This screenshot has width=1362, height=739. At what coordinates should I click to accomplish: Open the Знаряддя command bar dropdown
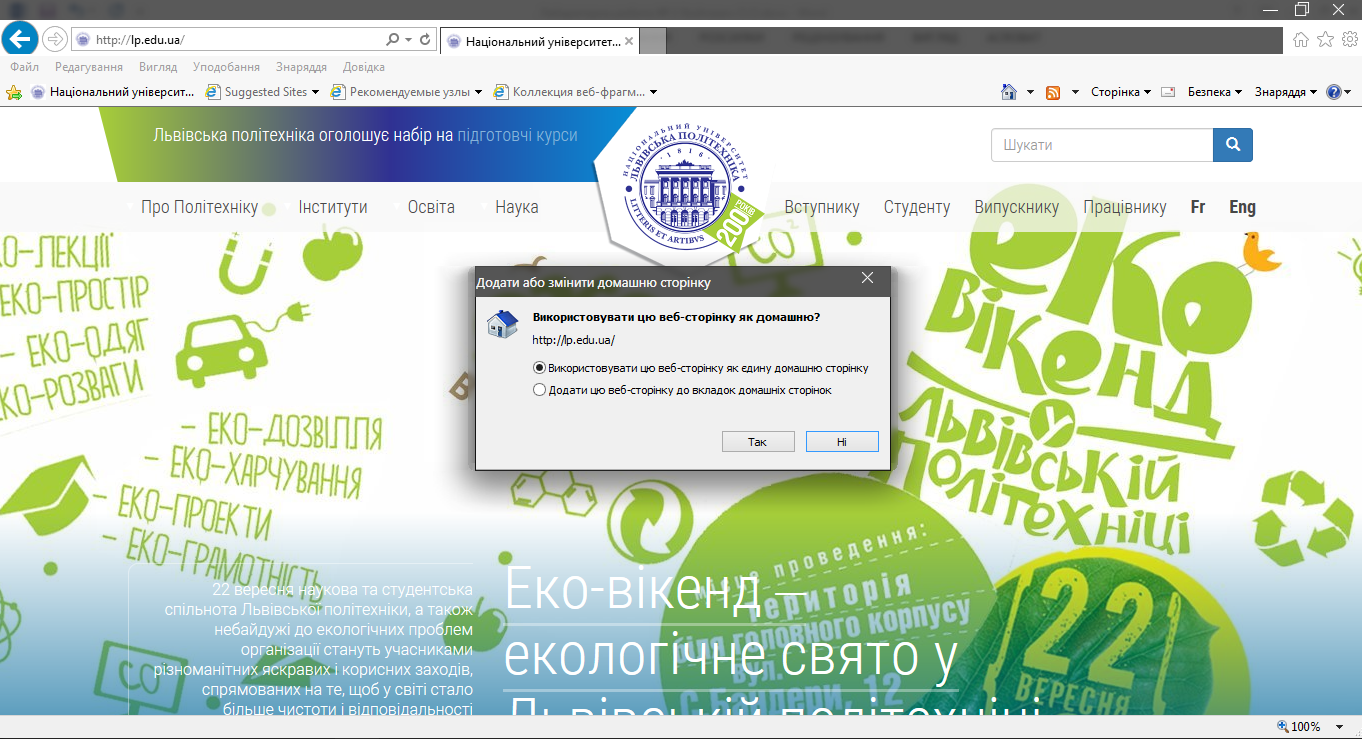click(x=1285, y=92)
